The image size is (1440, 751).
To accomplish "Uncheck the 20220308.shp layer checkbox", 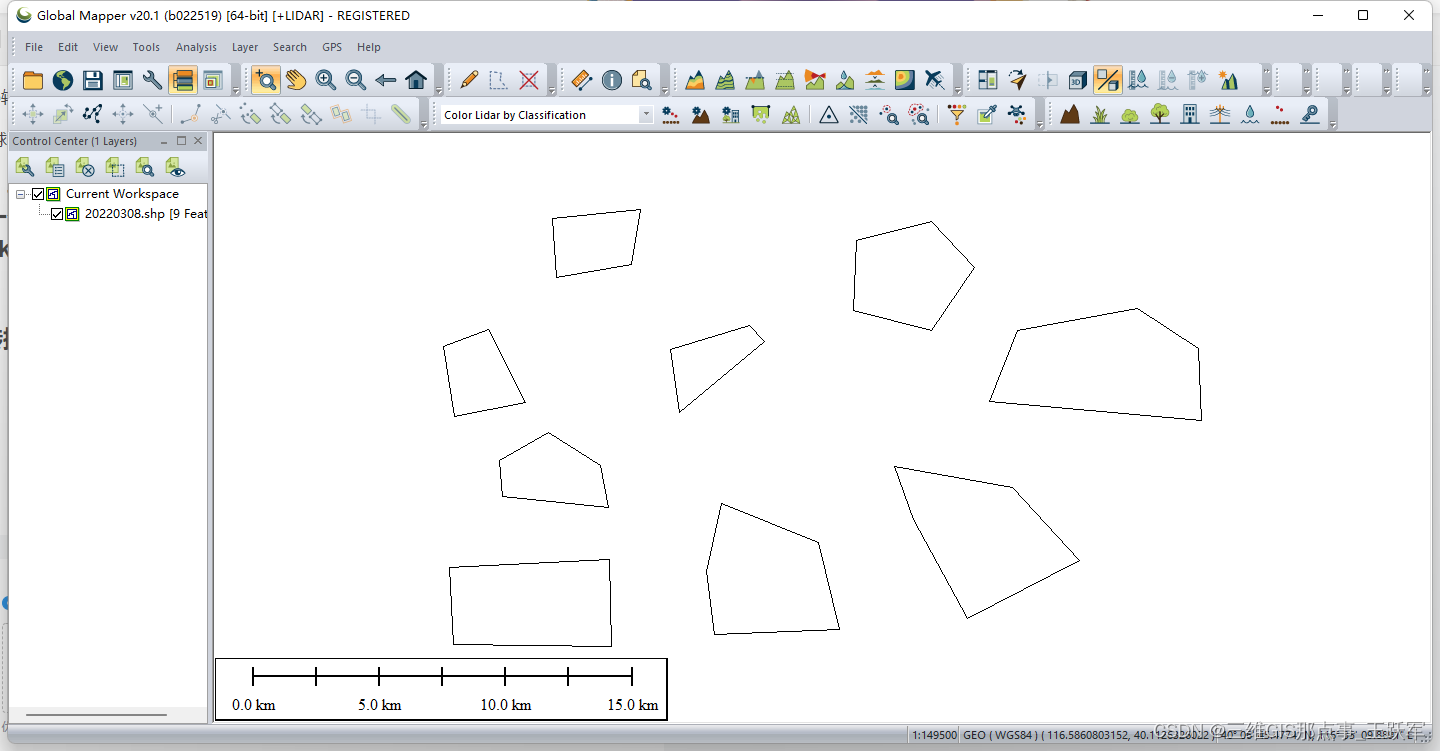I will (x=57, y=214).
